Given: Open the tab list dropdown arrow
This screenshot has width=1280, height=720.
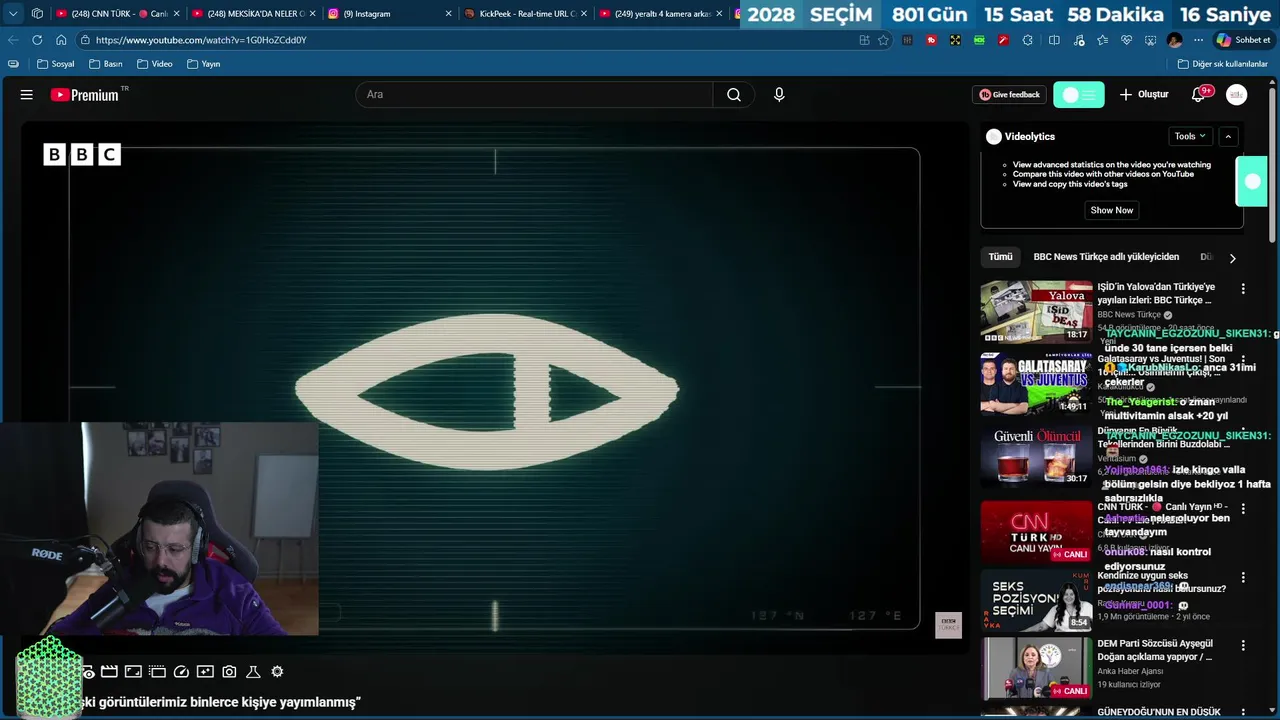Looking at the screenshot, I should (x=13, y=14).
